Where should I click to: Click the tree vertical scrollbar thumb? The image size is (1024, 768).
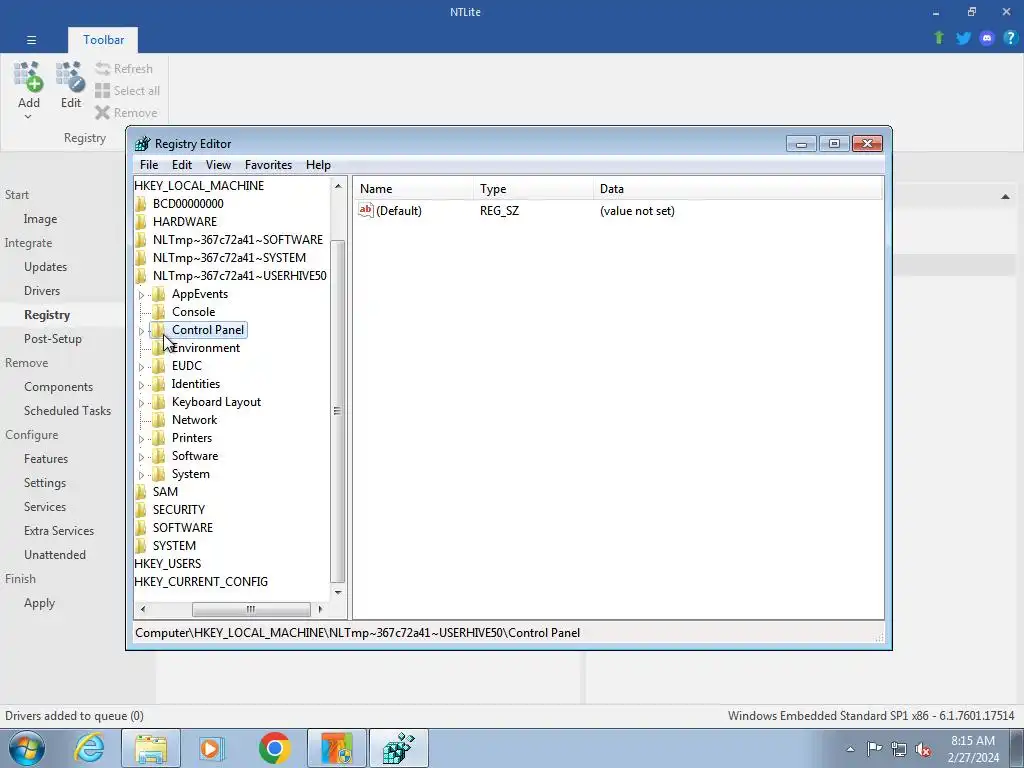[338, 411]
